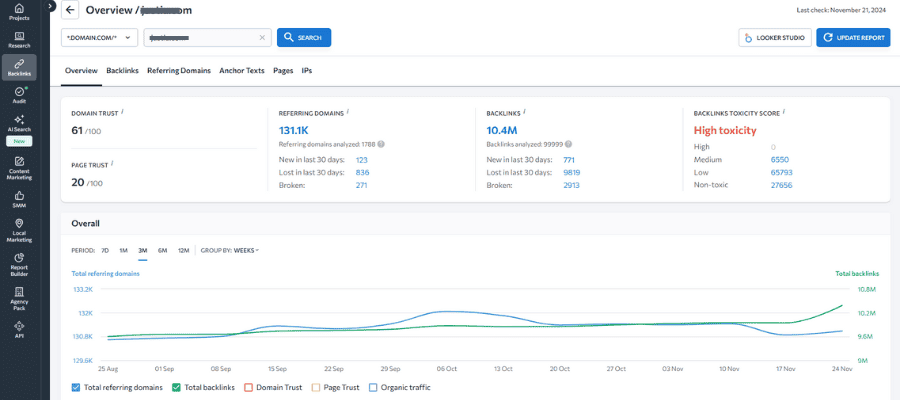The height and width of the screenshot is (400, 900).
Task: Switch to the Referring Domains tab
Action: [x=178, y=71]
